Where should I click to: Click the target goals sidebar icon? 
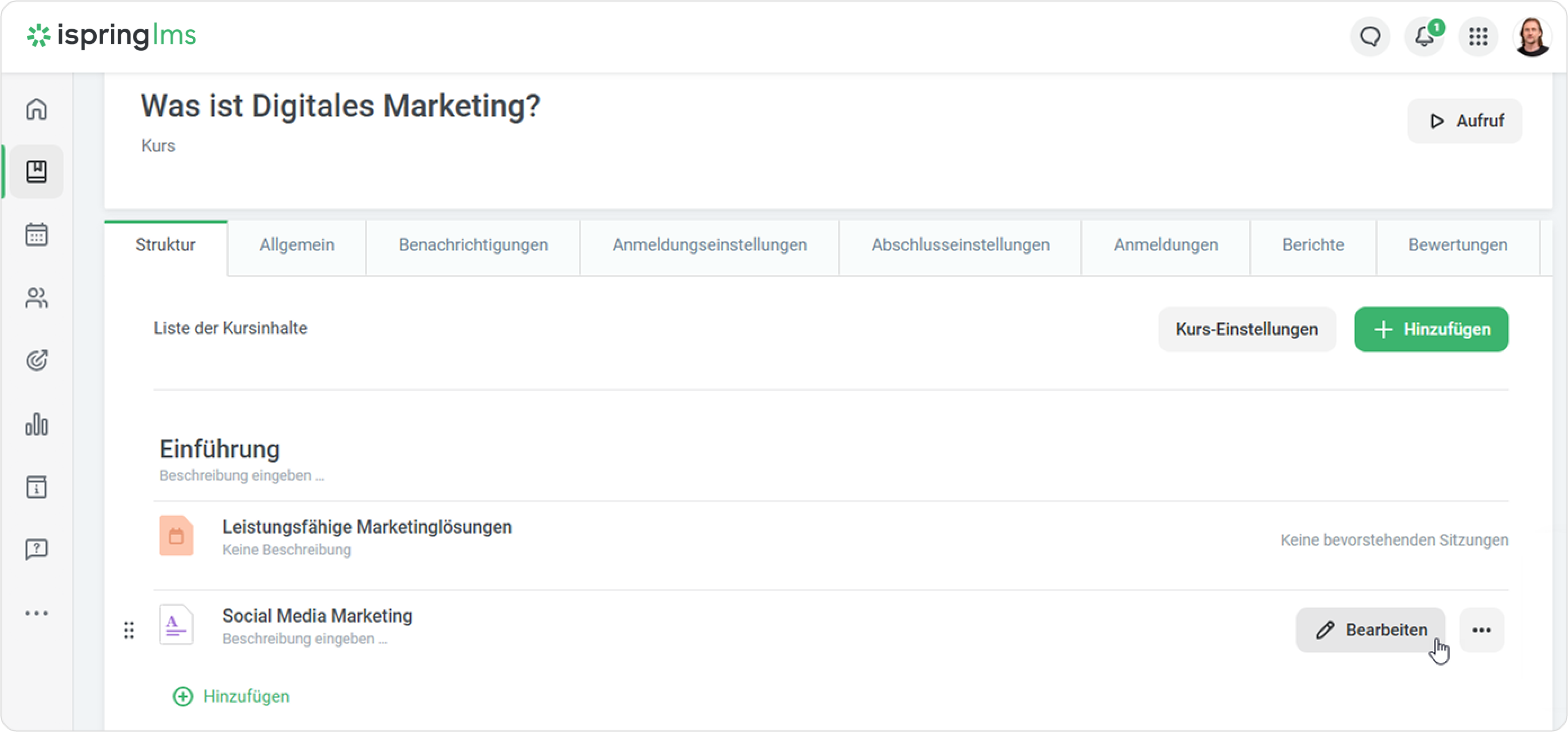(37, 360)
